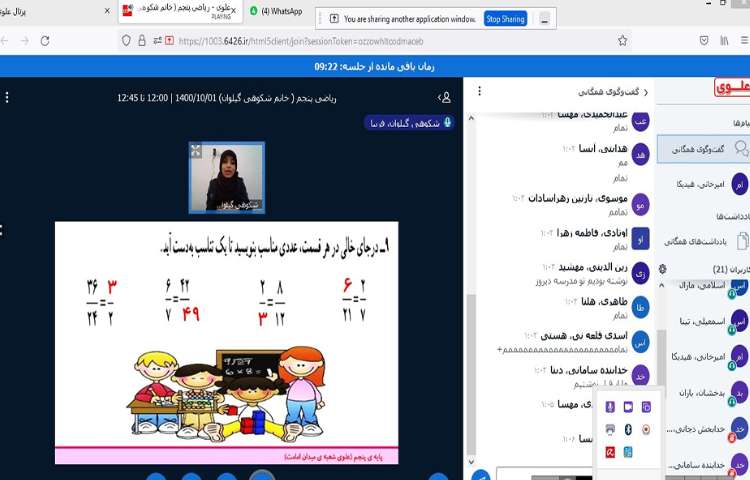Select user اسمعیلی، تینا in users list

click(x=706, y=321)
